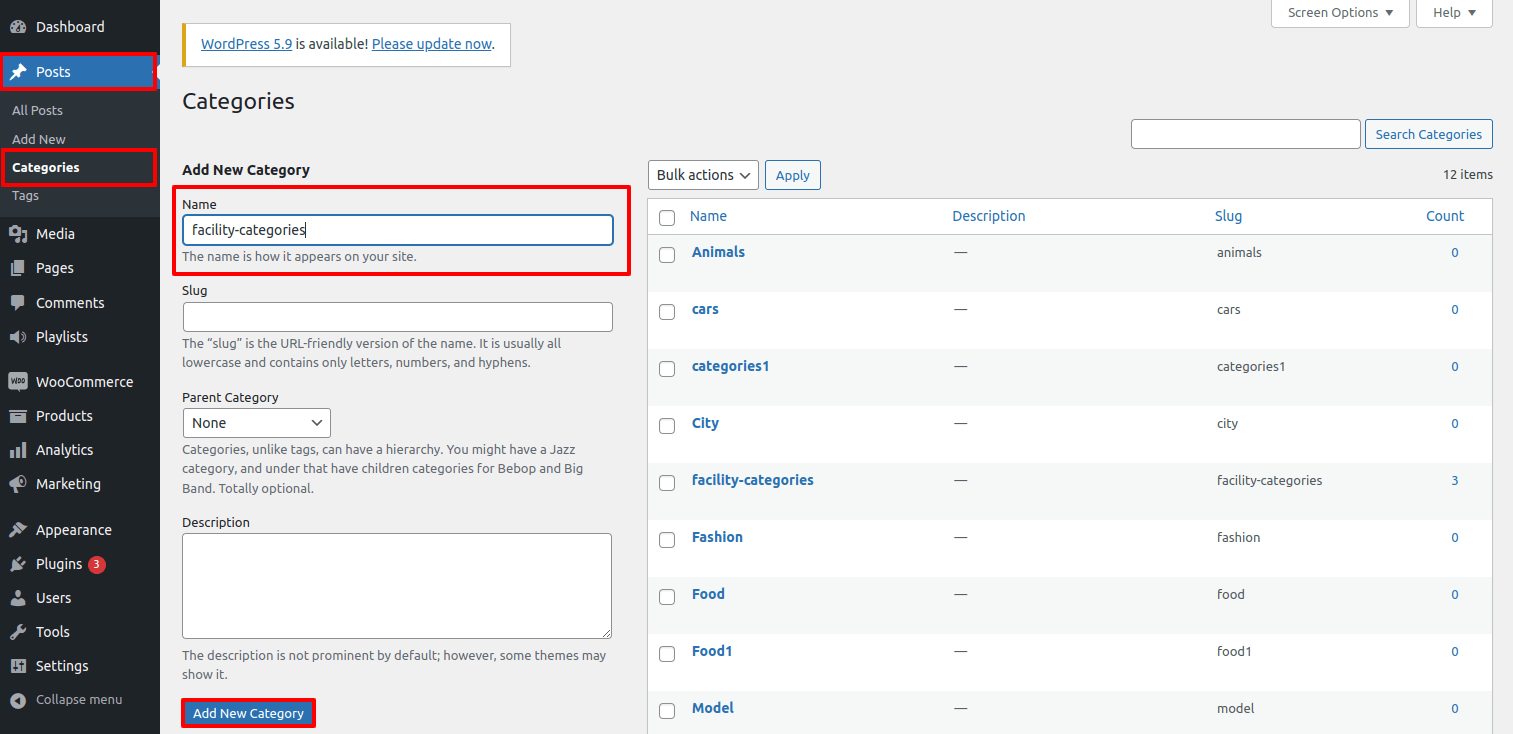Open the All Posts menu item

(37, 110)
